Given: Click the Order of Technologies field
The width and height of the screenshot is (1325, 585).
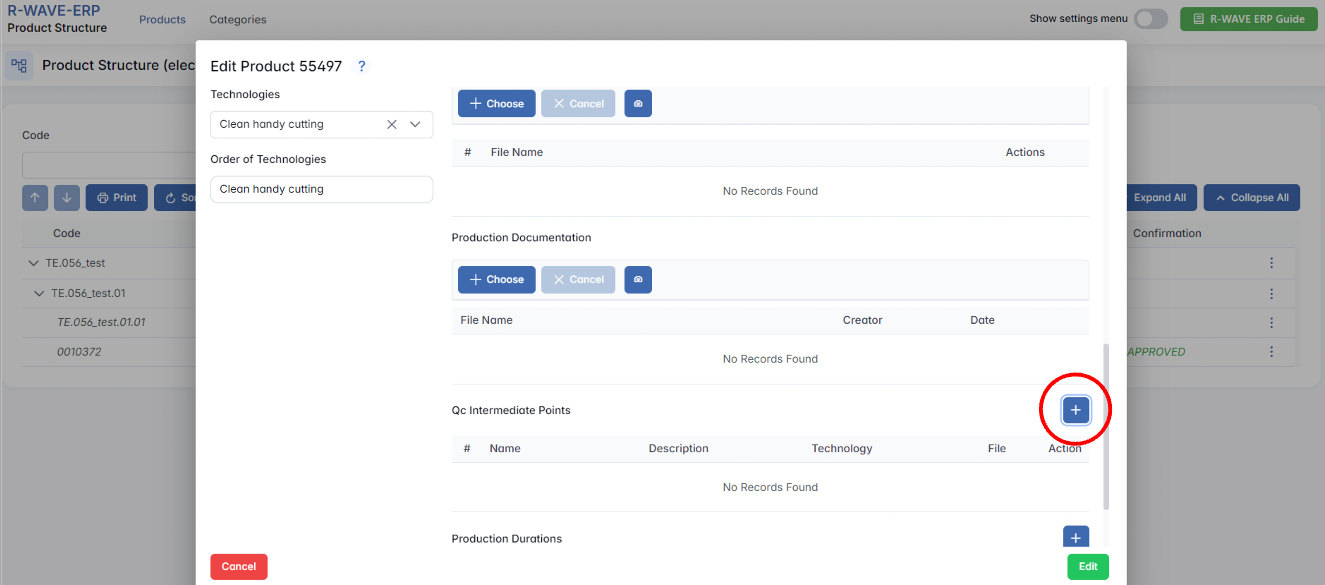Looking at the screenshot, I should click(x=321, y=189).
